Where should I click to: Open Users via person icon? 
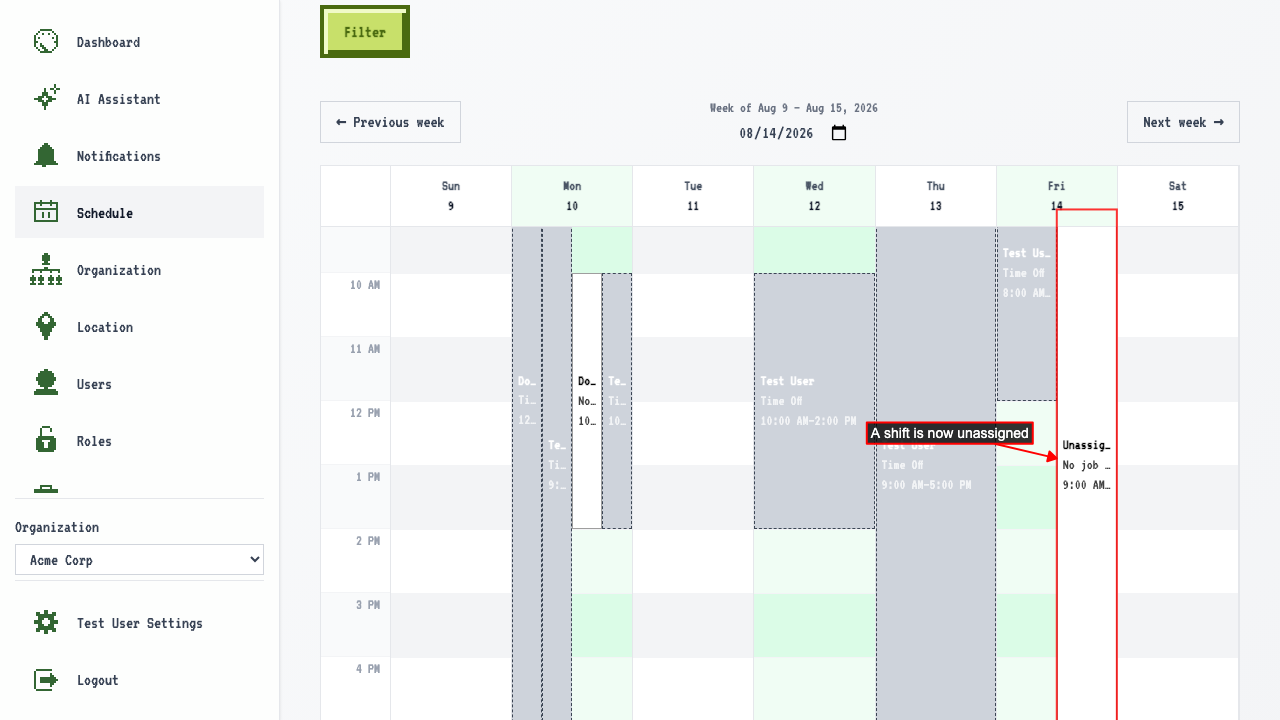click(x=46, y=383)
